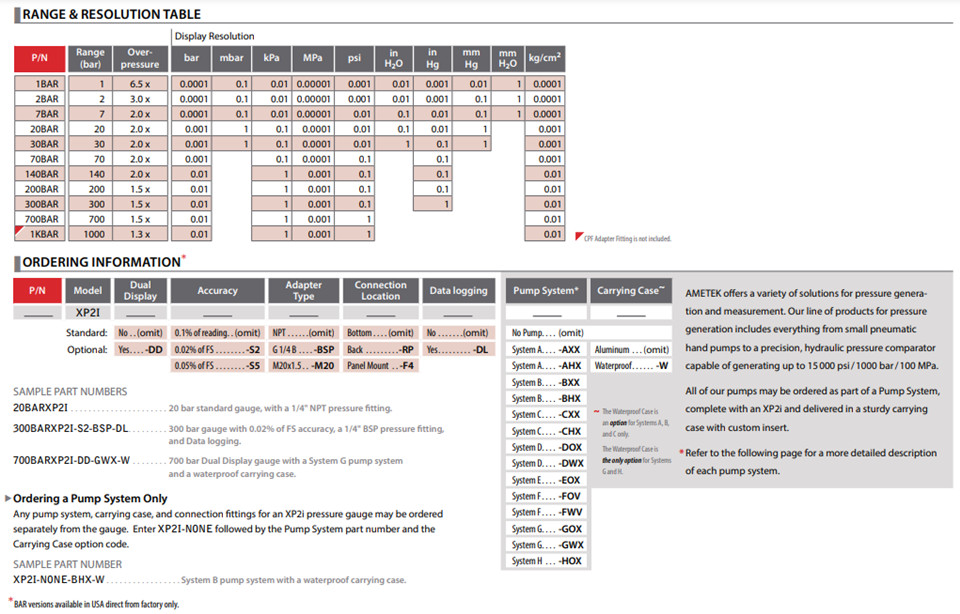Select the 7BAR part number cell
The width and height of the screenshot is (960, 614).
39,114
